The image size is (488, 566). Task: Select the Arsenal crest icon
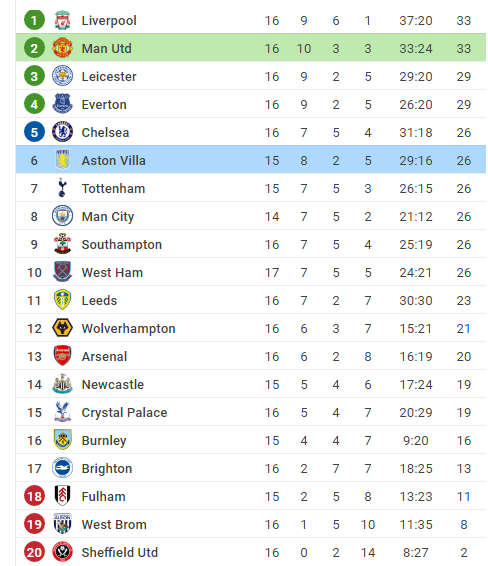[62, 356]
